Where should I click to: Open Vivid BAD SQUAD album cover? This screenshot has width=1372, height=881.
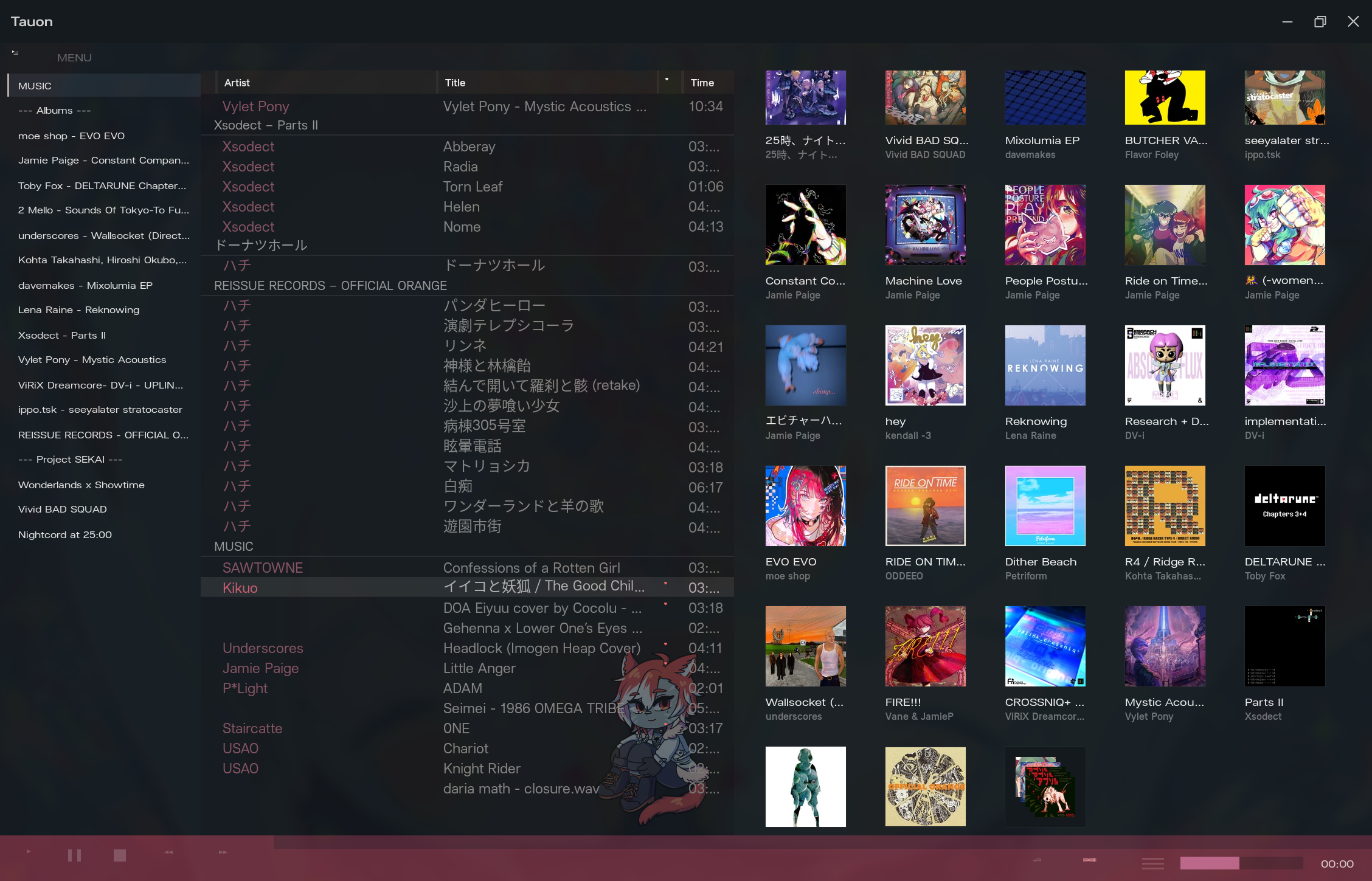tap(925, 98)
